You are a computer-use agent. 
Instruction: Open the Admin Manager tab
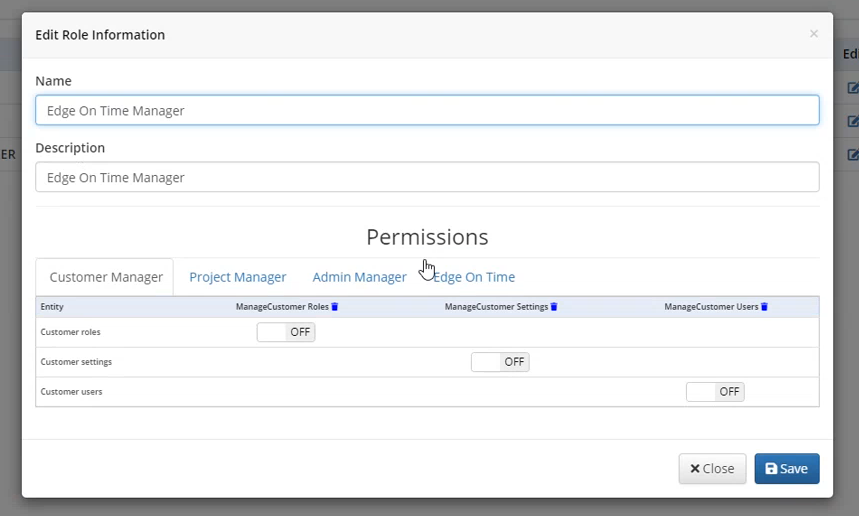click(359, 277)
